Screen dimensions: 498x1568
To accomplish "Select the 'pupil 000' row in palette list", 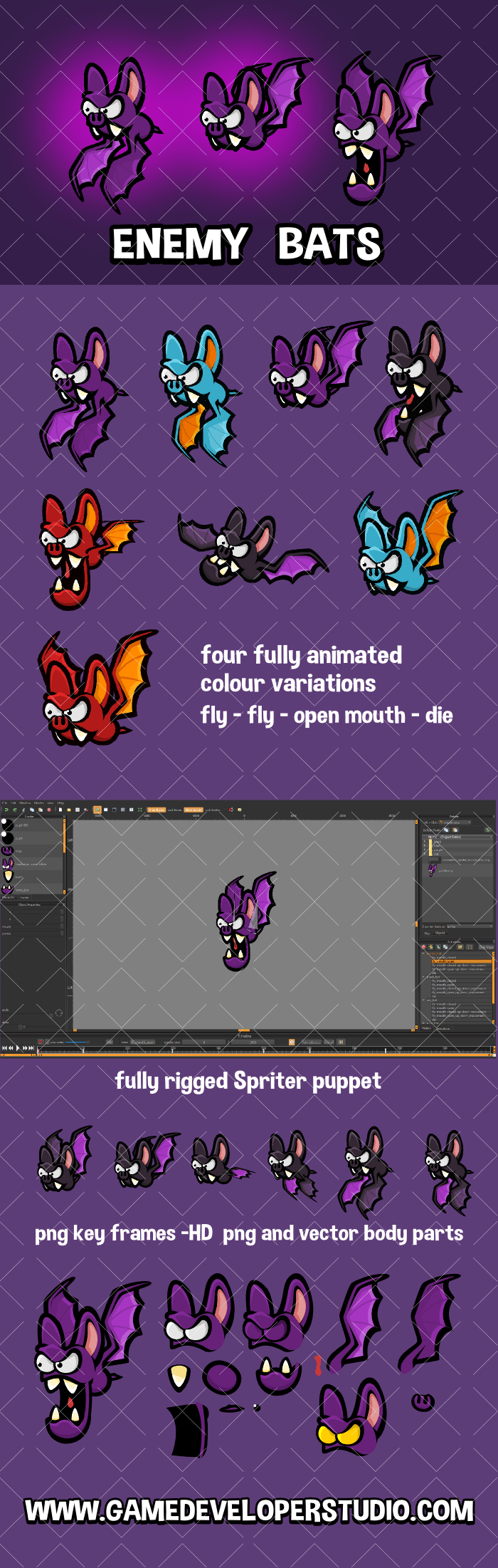I will (32, 825).
